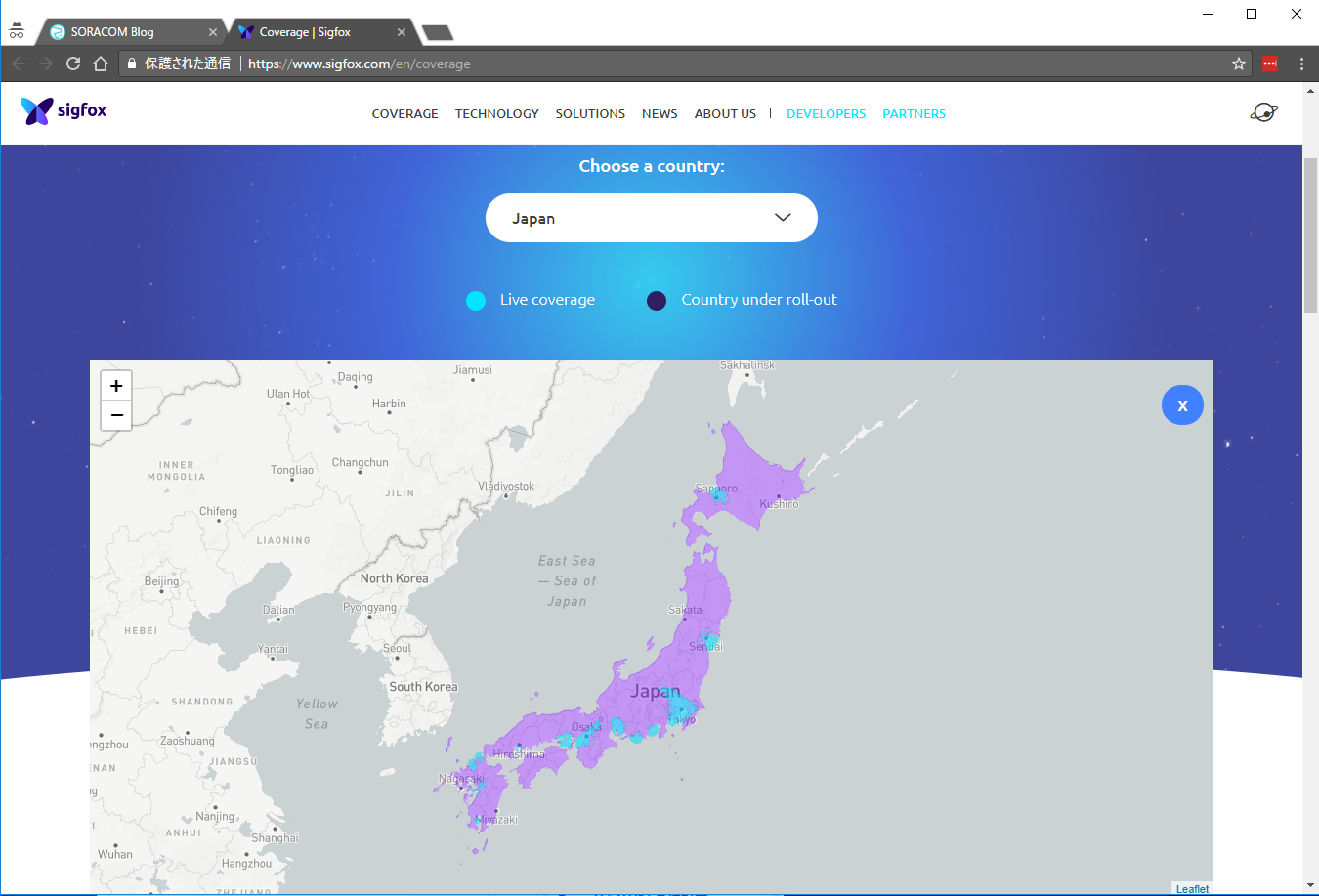This screenshot has width=1319, height=896.
Task: Go to browser home page
Action: pos(100,64)
